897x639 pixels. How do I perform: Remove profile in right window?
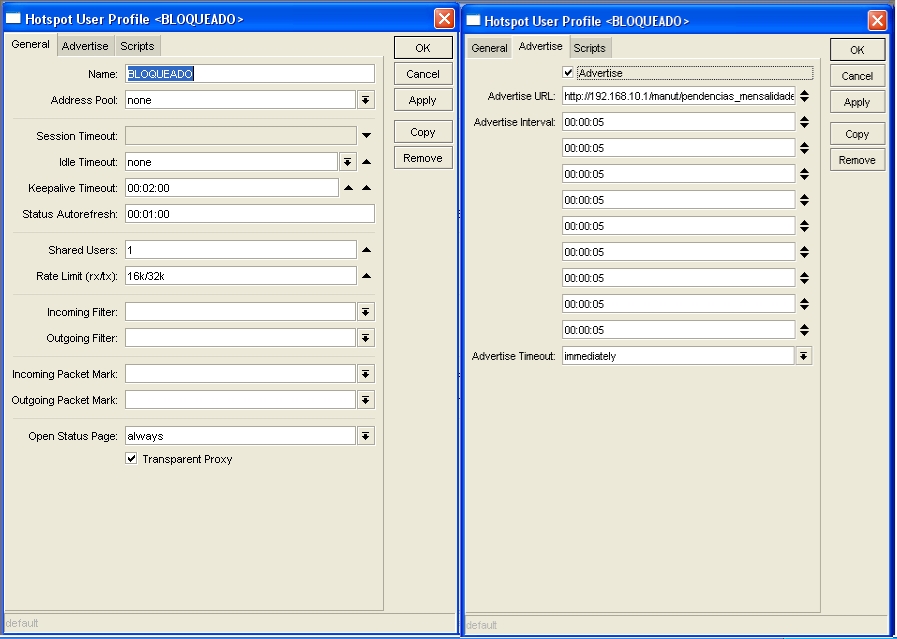pyautogui.click(x=857, y=160)
